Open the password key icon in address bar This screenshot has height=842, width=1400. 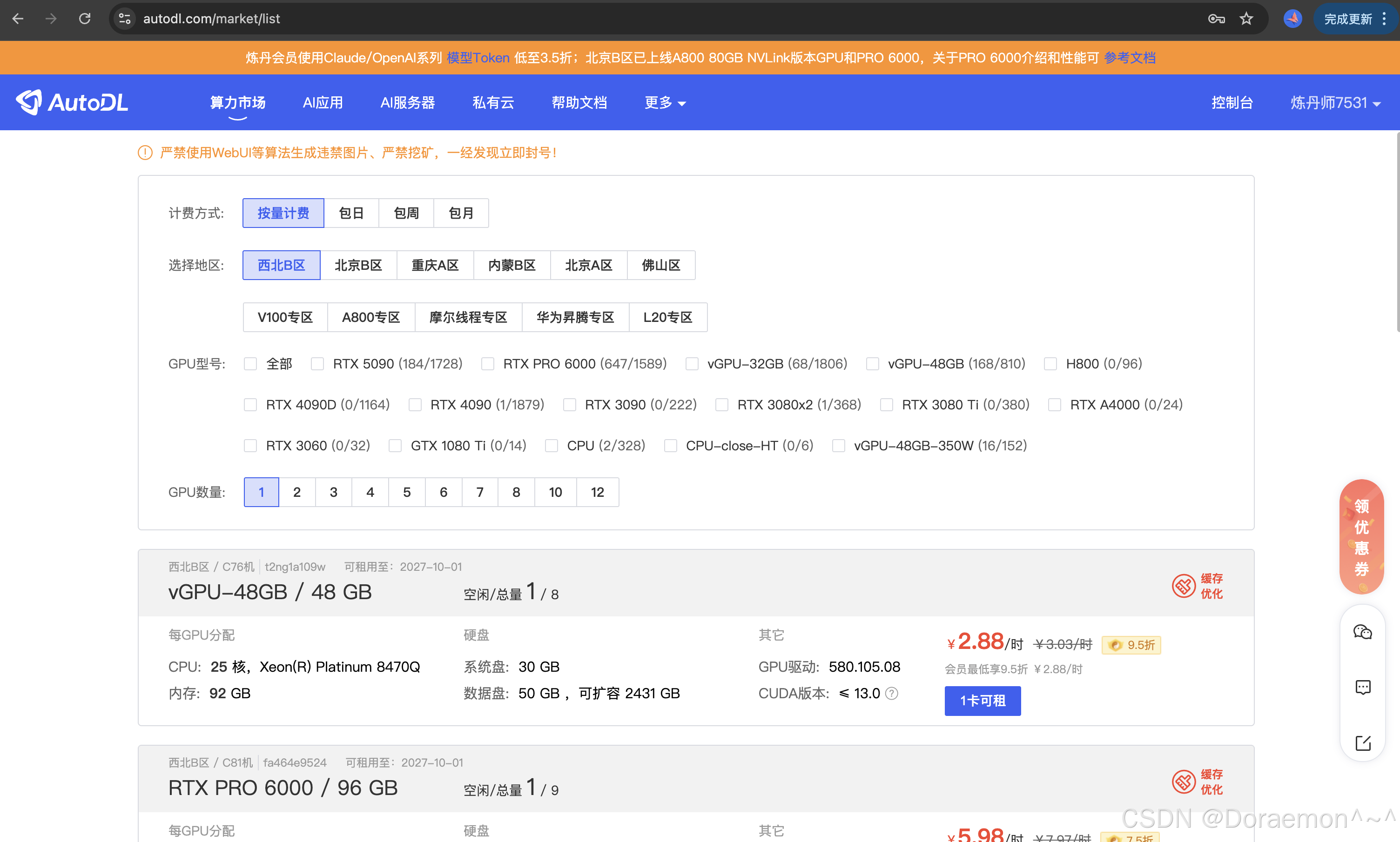(1216, 19)
